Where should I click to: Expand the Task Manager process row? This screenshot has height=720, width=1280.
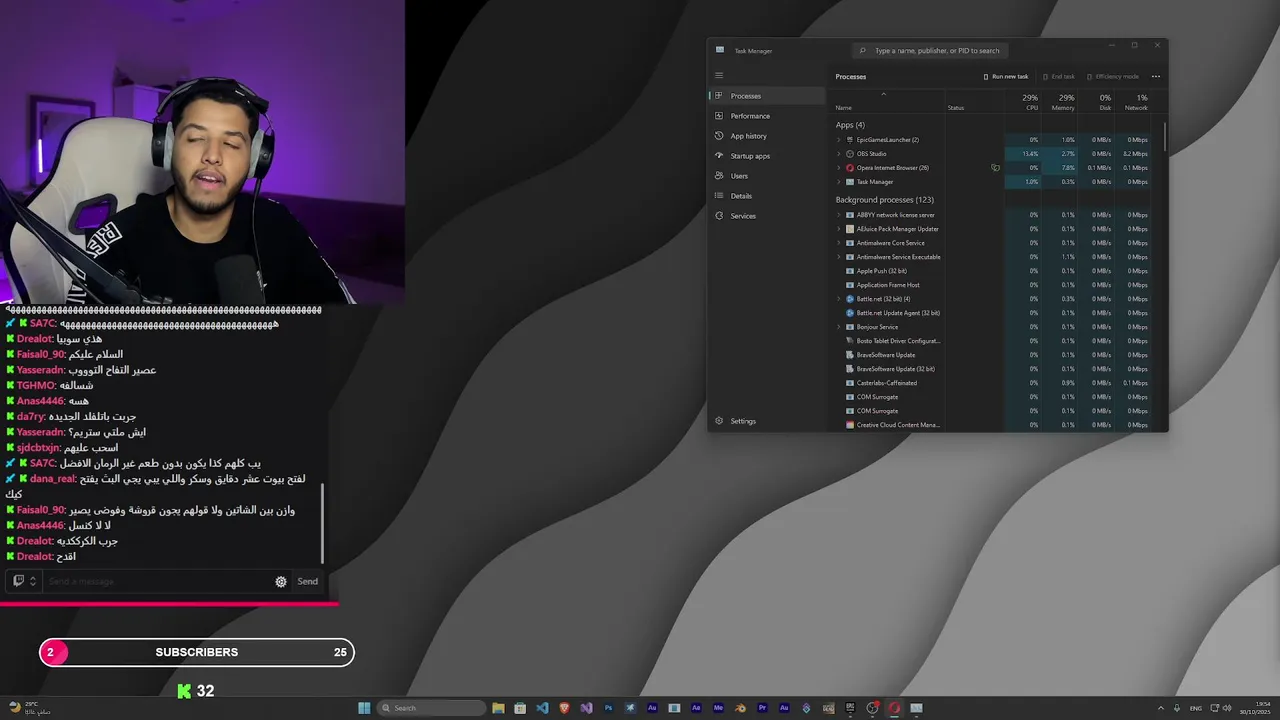pos(839,182)
